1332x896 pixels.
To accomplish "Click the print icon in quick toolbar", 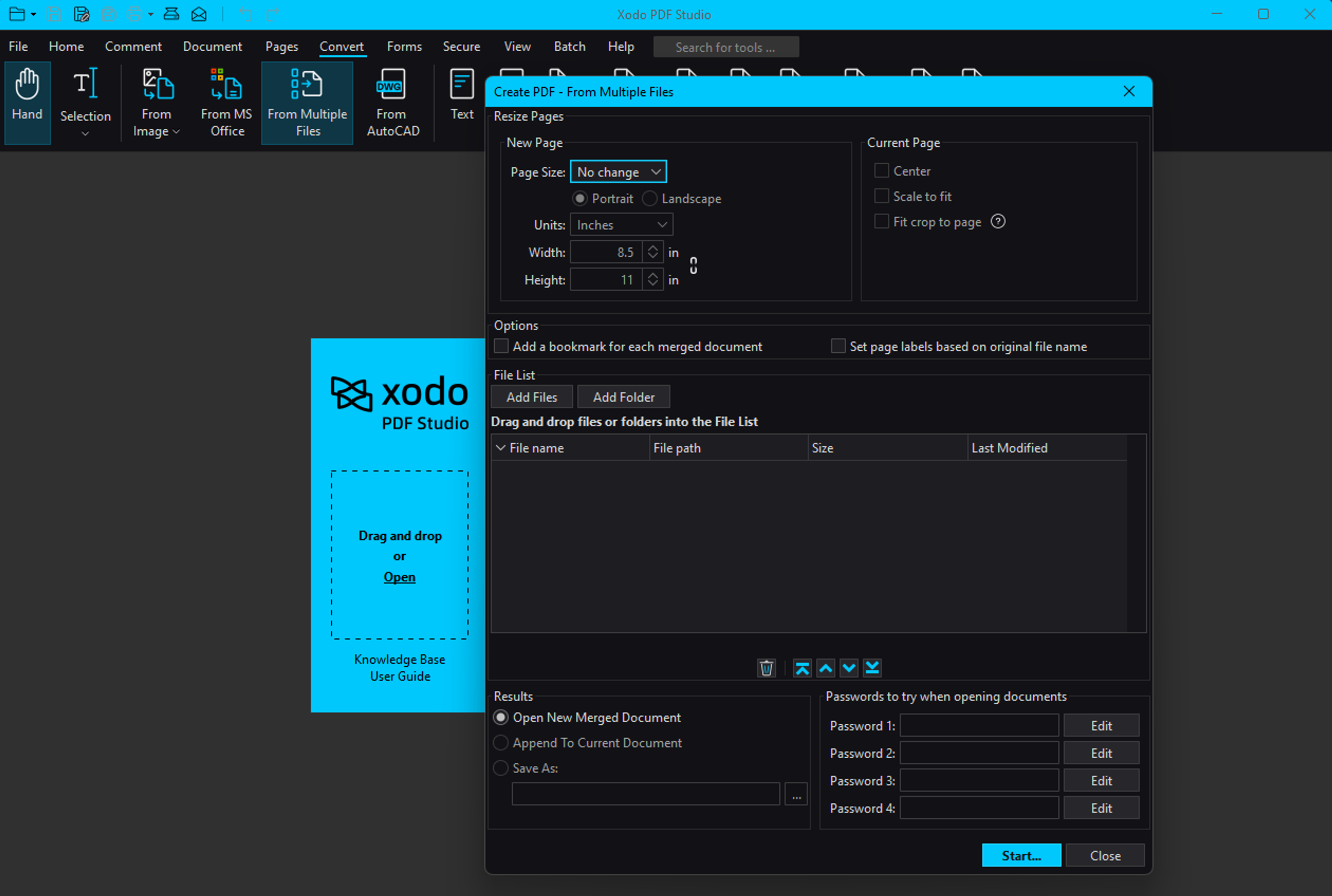I will pos(134,14).
